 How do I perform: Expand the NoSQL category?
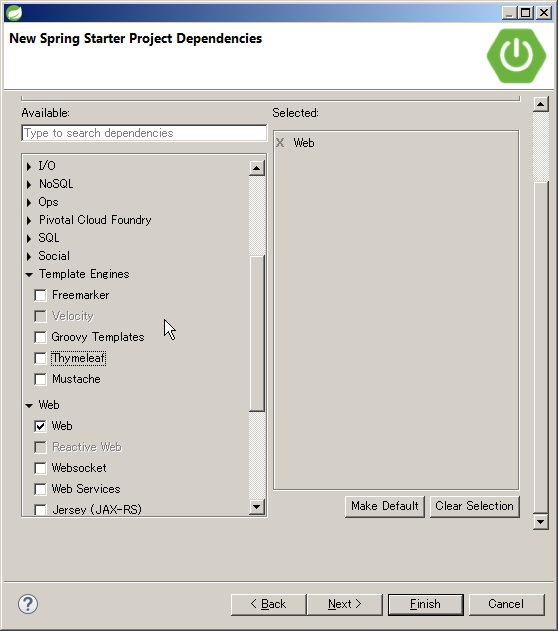click(x=29, y=184)
